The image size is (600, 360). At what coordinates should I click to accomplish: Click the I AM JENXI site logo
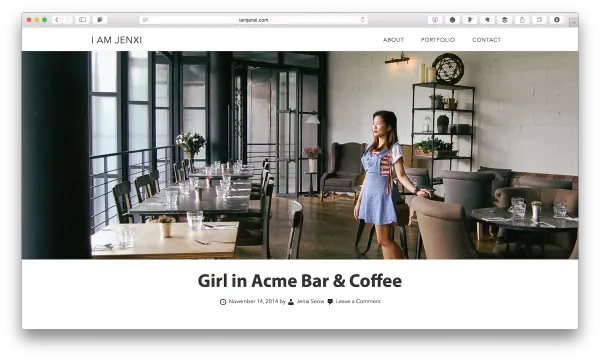[x=116, y=40]
